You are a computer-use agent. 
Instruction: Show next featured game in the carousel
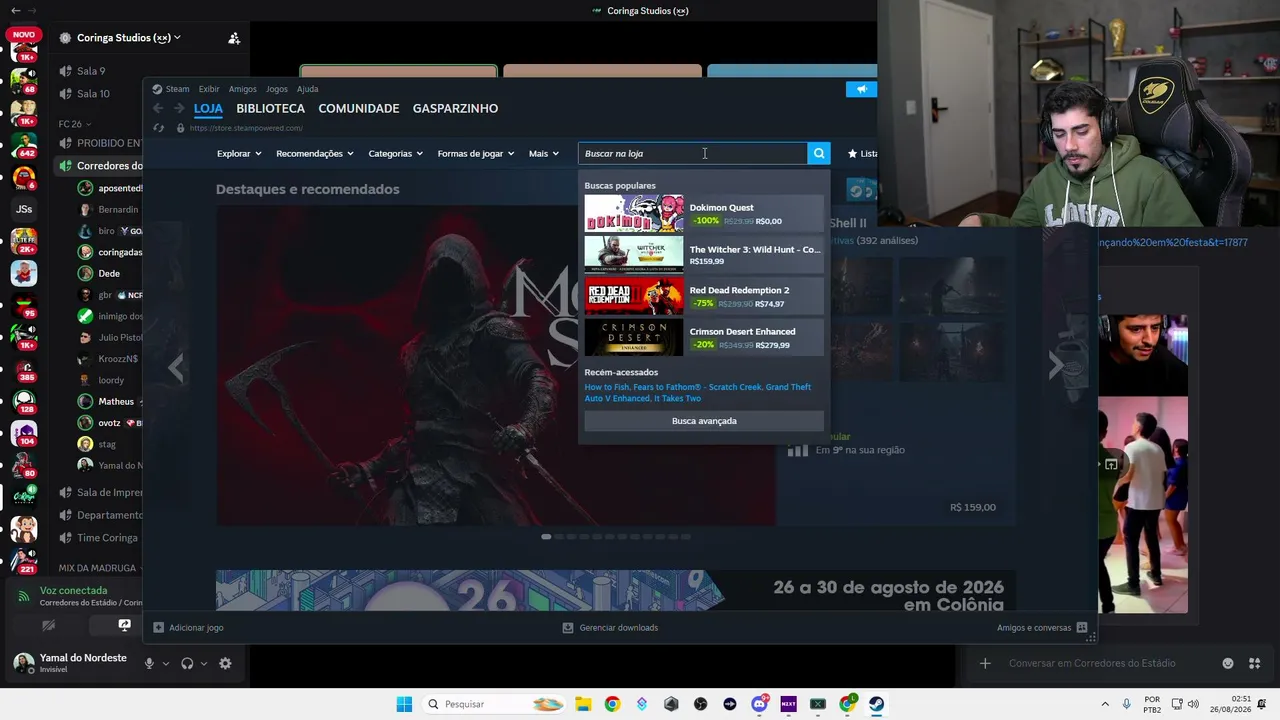pyautogui.click(x=1056, y=367)
